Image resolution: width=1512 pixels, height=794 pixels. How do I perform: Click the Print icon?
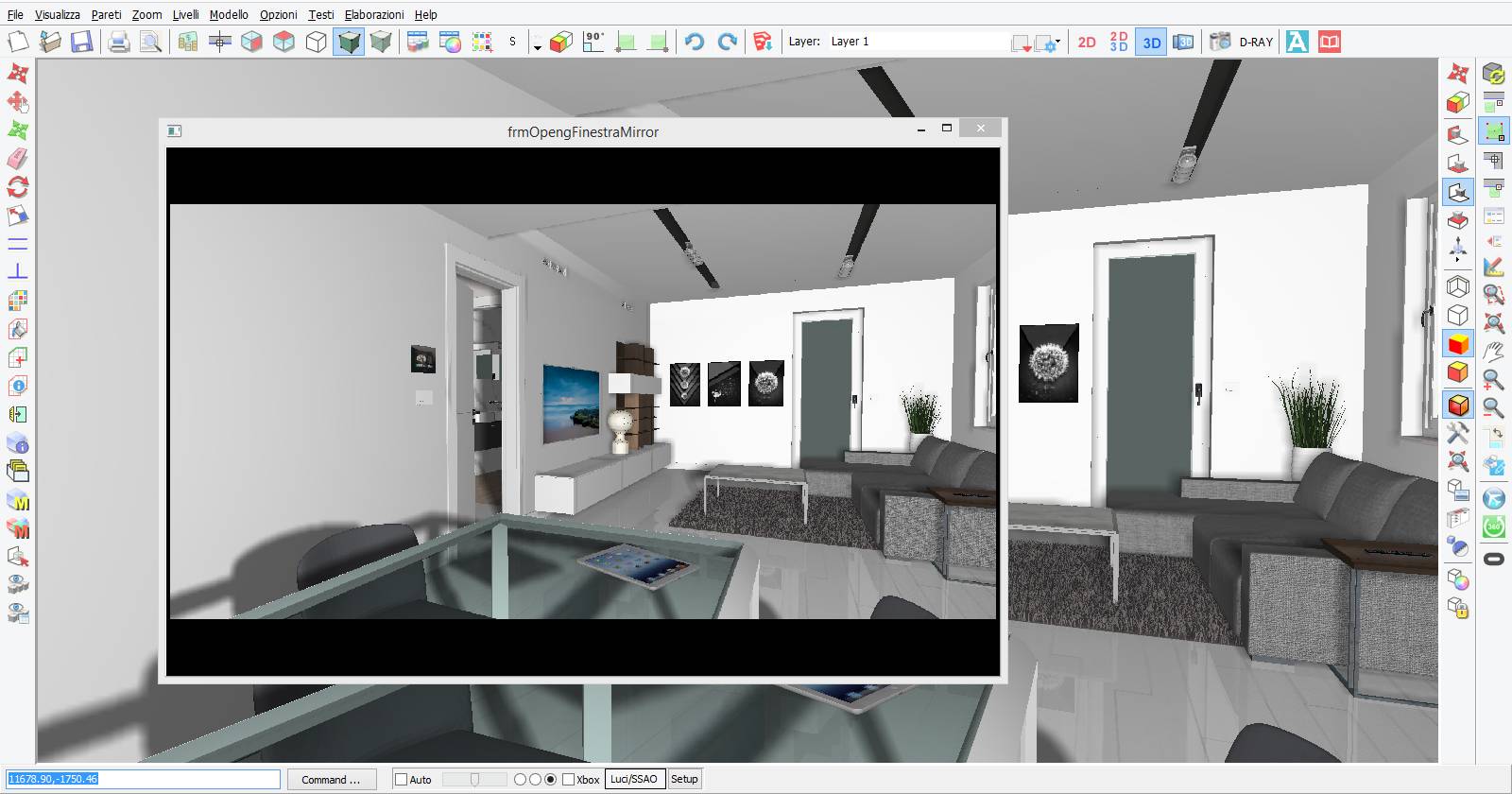pyautogui.click(x=118, y=42)
